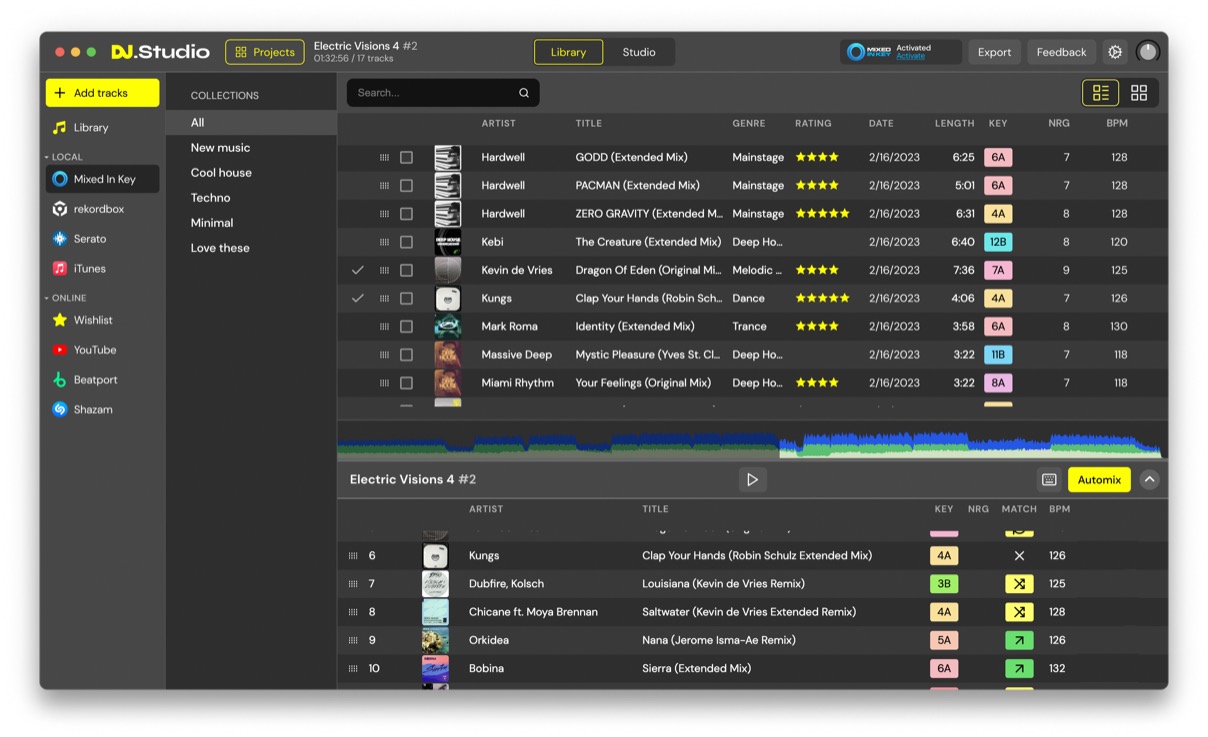This screenshot has height=737, width=1208.
Task: Uncheck the Kungs Clap Your Hands track
Action: tap(407, 298)
